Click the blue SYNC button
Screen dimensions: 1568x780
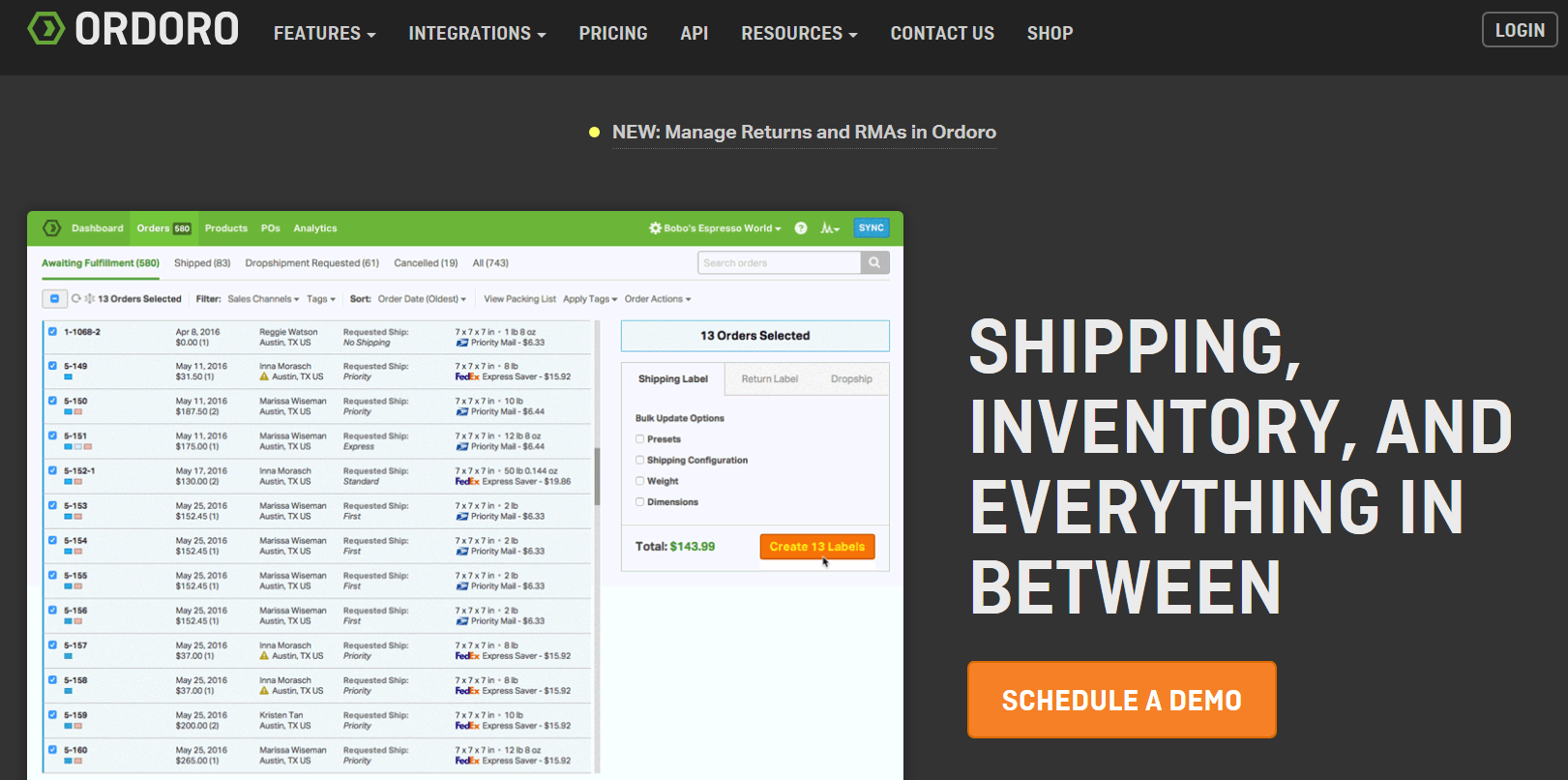click(872, 228)
